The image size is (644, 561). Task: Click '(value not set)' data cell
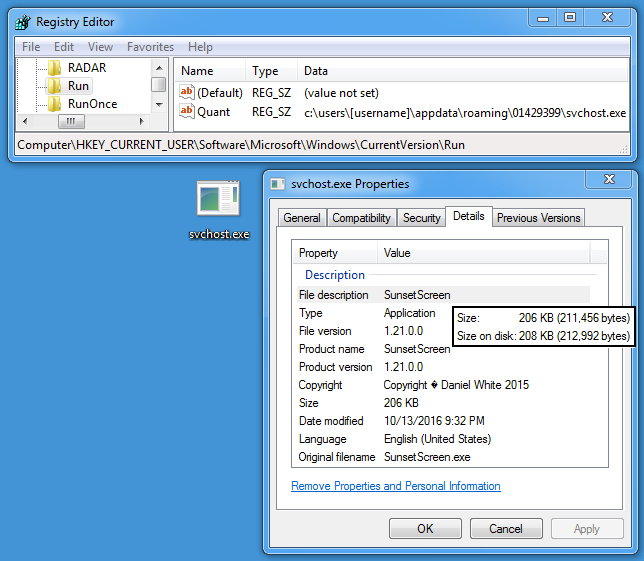(x=341, y=93)
